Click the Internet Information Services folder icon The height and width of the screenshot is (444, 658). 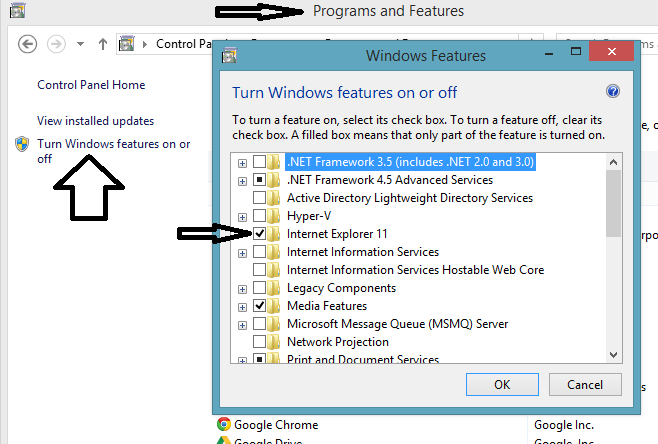click(x=274, y=252)
